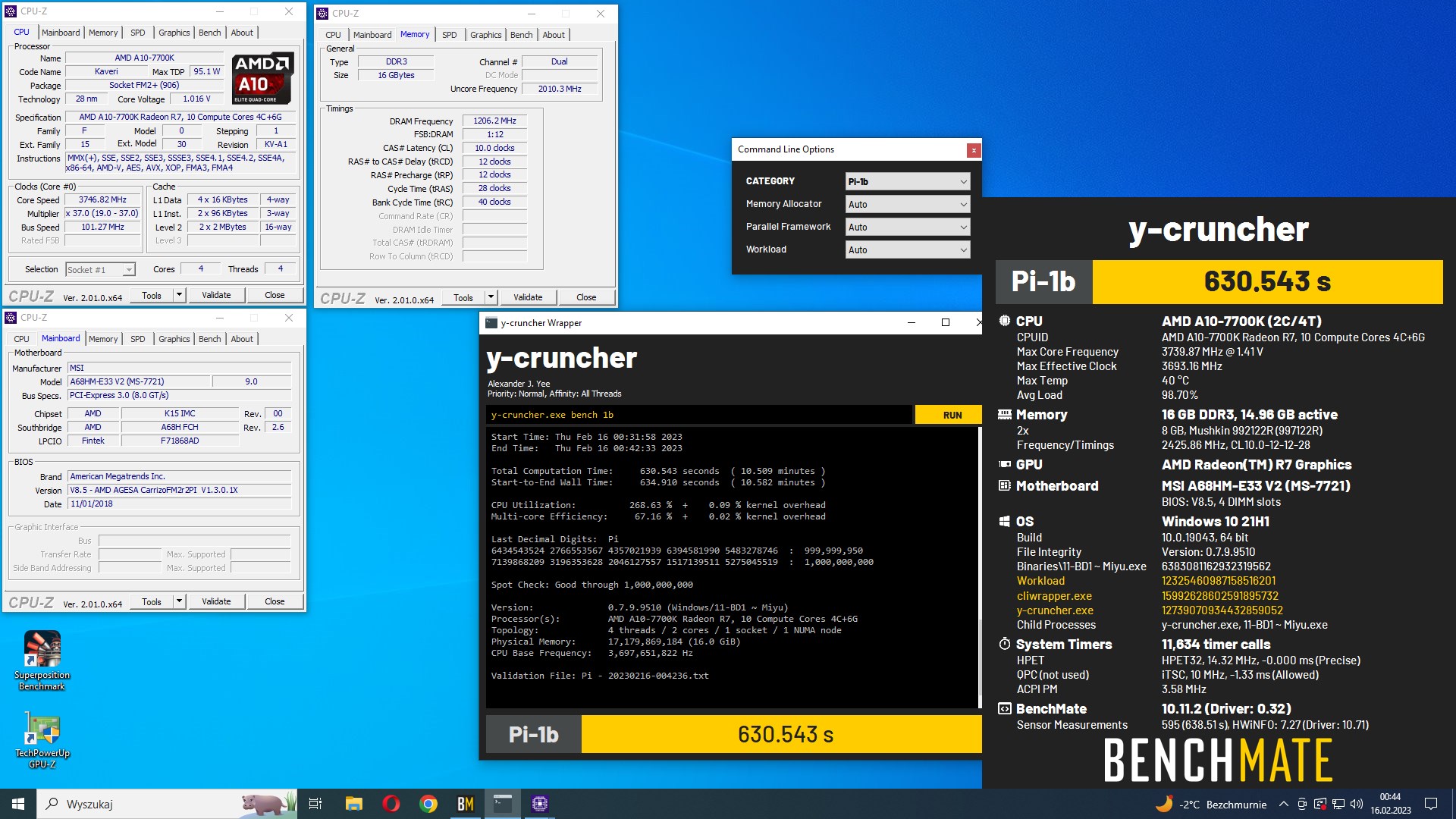
Task: Open Task View in taskbar
Action: (315, 804)
